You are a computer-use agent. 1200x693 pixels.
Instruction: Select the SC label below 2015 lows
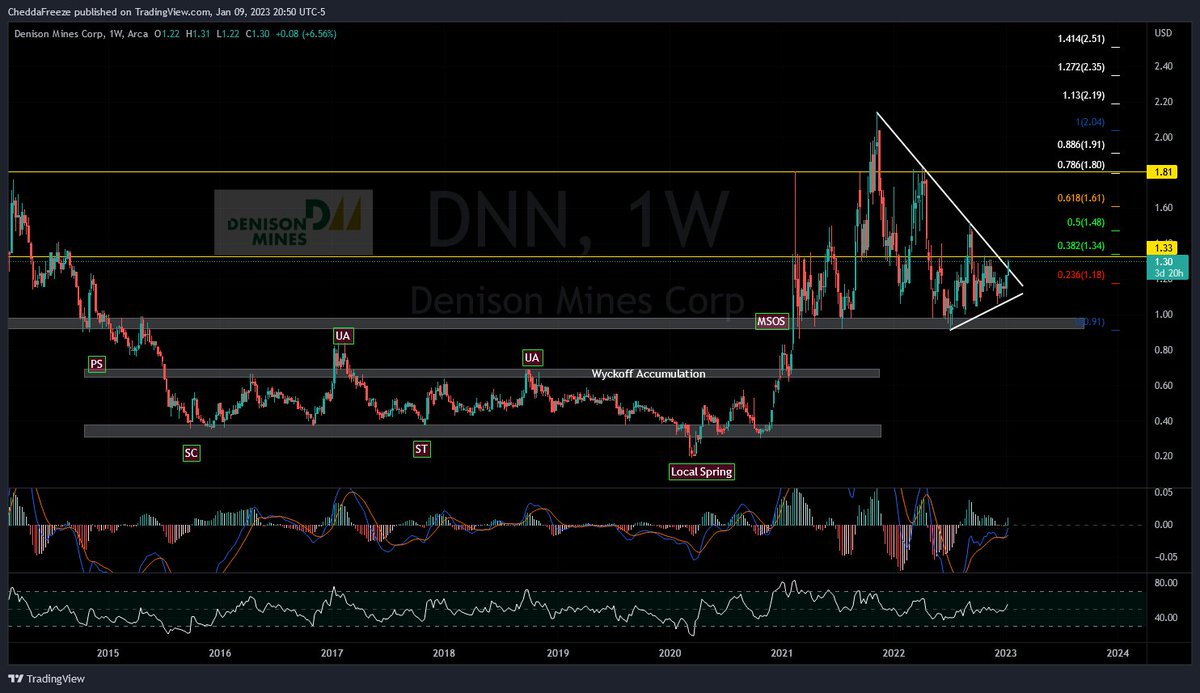[191, 453]
